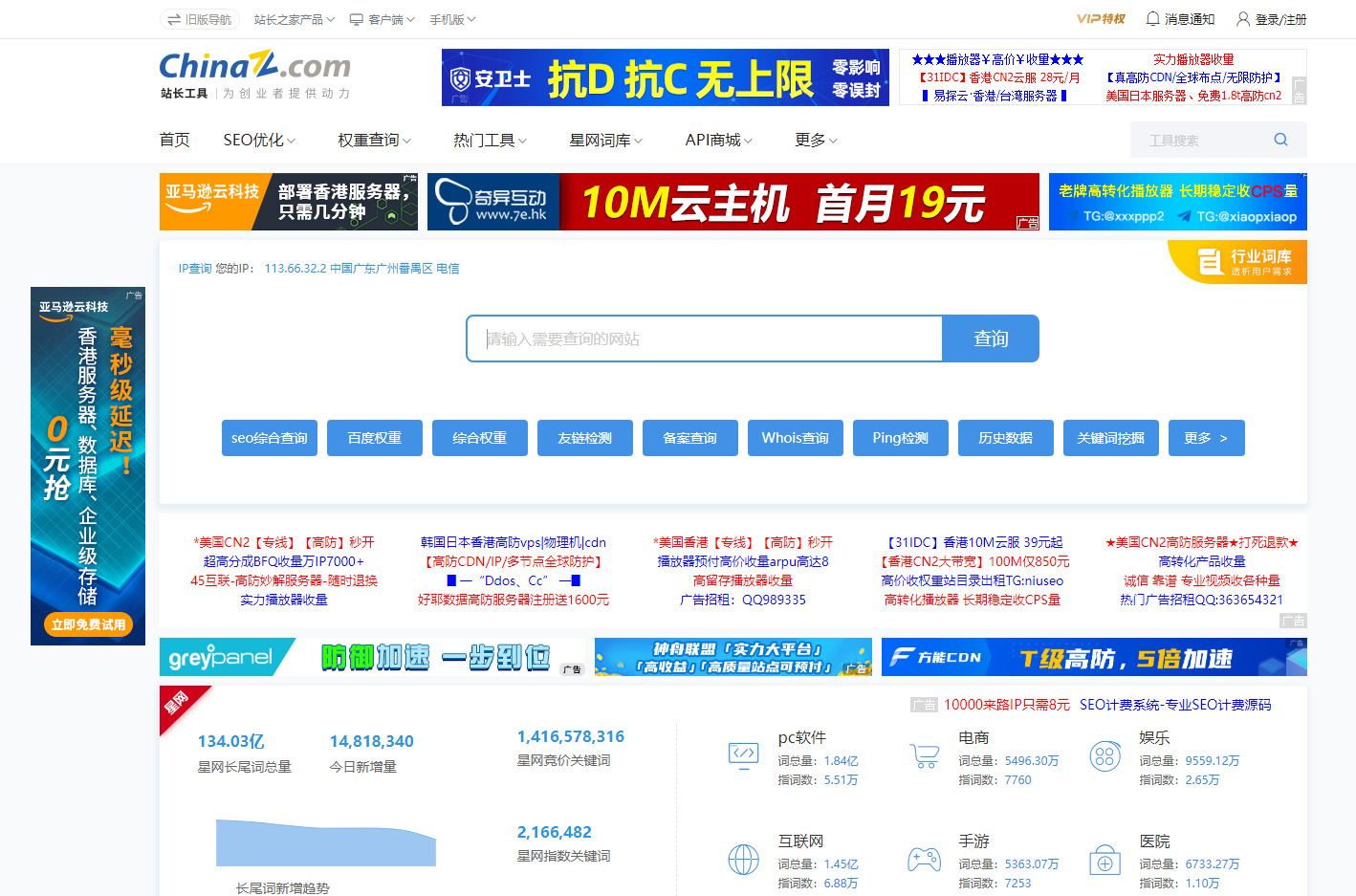Click the 113.66.32.2 IP address text

[x=295, y=269]
